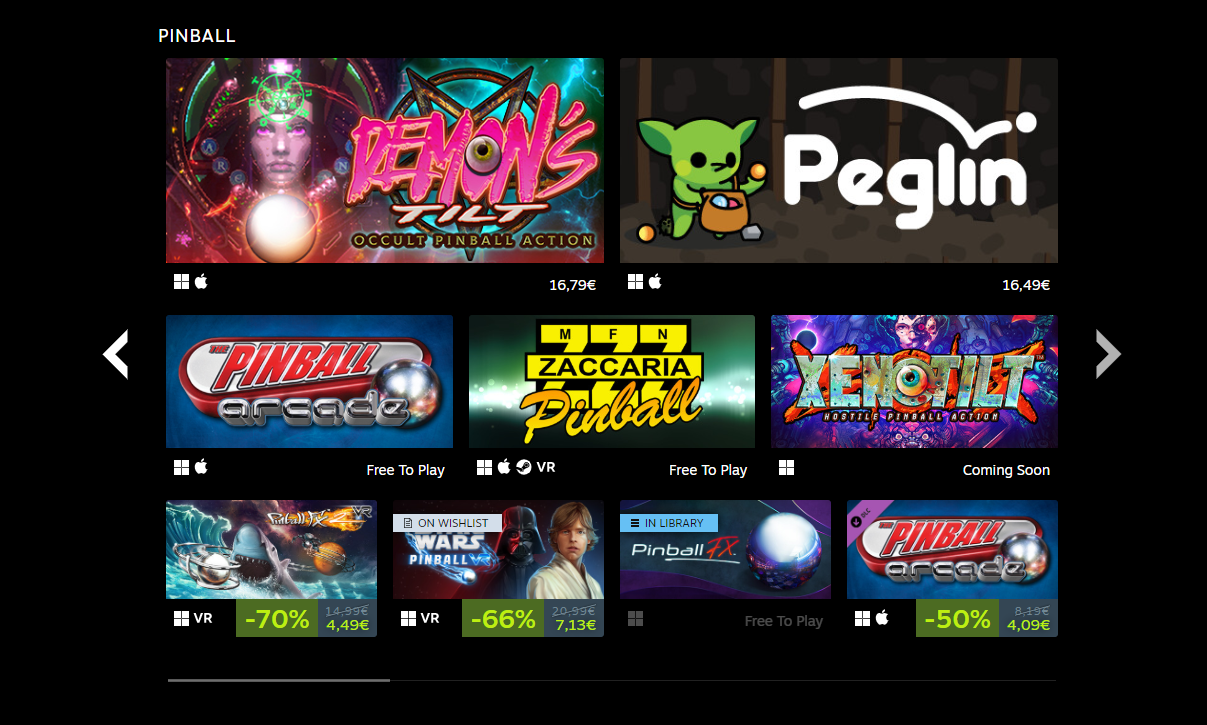Click the VR label under Zaccaria Pinball
Image resolution: width=1207 pixels, height=725 pixels.
[x=546, y=467]
